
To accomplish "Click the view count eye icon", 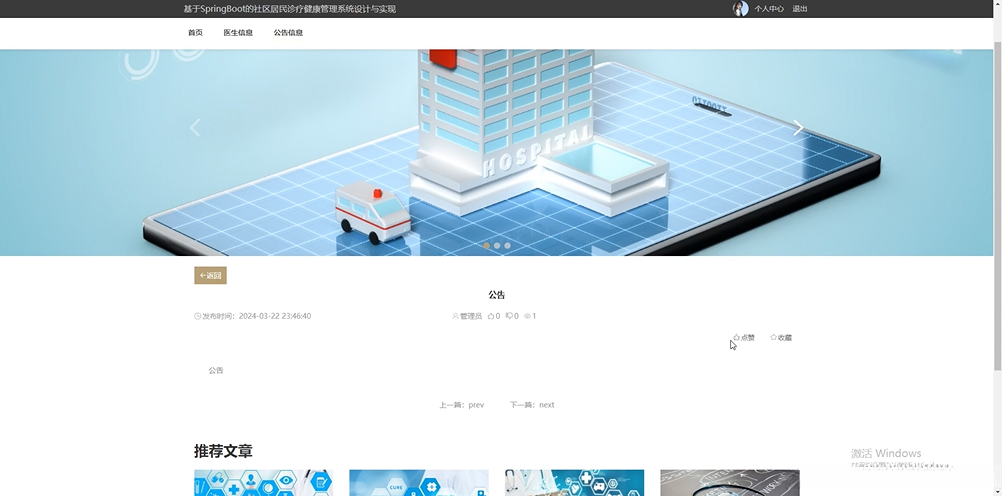I will point(527,316).
